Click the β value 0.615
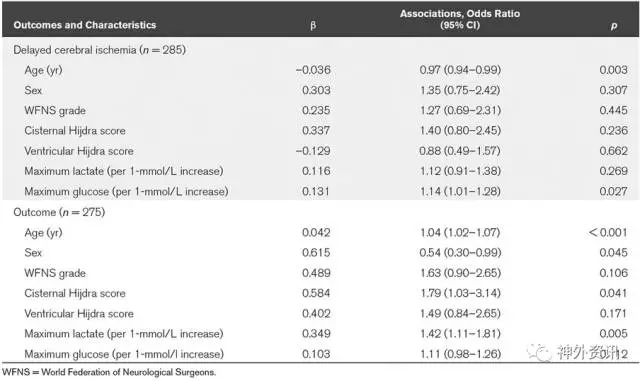The image size is (640, 381). point(316,252)
